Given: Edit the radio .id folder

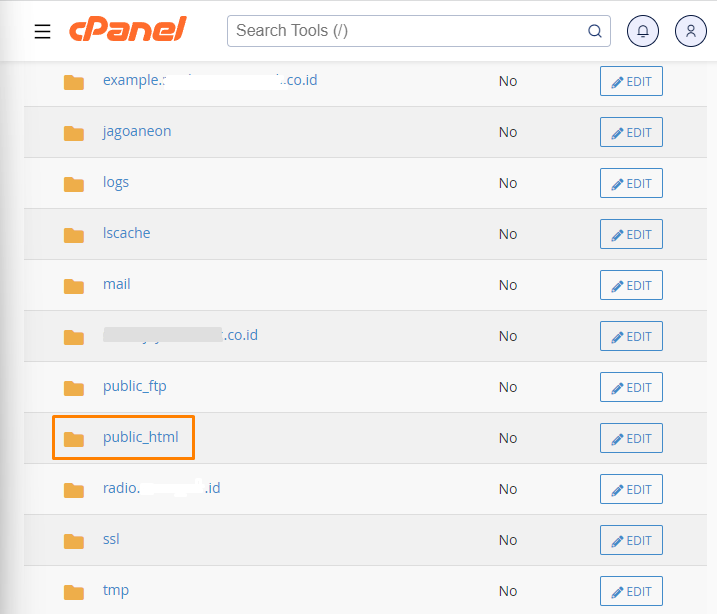Looking at the screenshot, I should point(631,489).
